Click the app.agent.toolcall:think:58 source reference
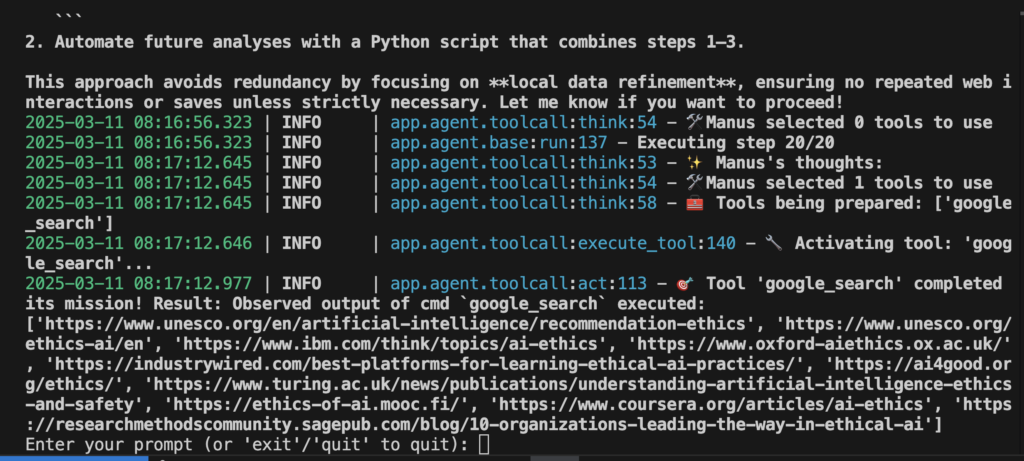 [524, 203]
